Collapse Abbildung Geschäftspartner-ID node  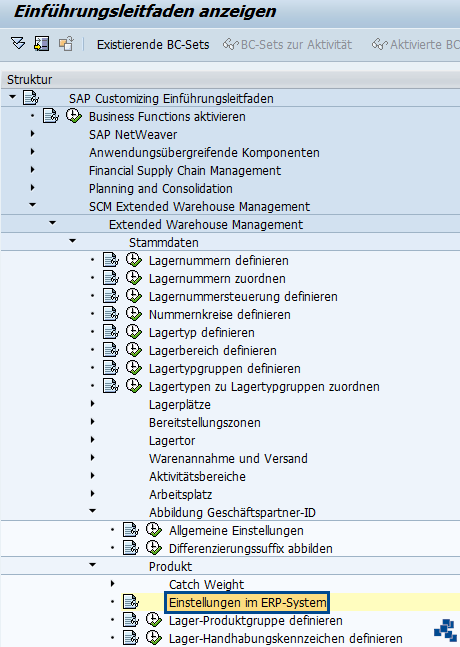[x=92, y=511]
